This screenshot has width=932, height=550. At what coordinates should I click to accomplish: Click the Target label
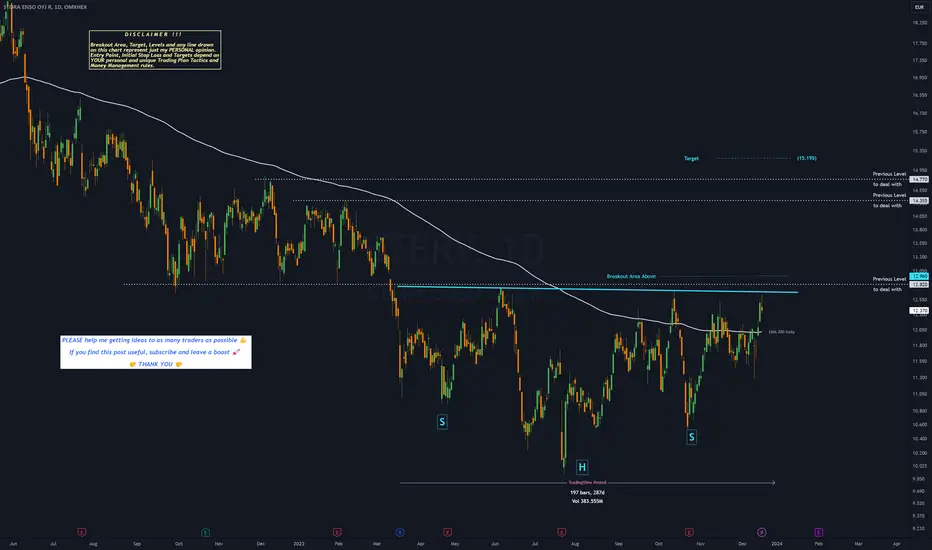click(x=691, y=159)
